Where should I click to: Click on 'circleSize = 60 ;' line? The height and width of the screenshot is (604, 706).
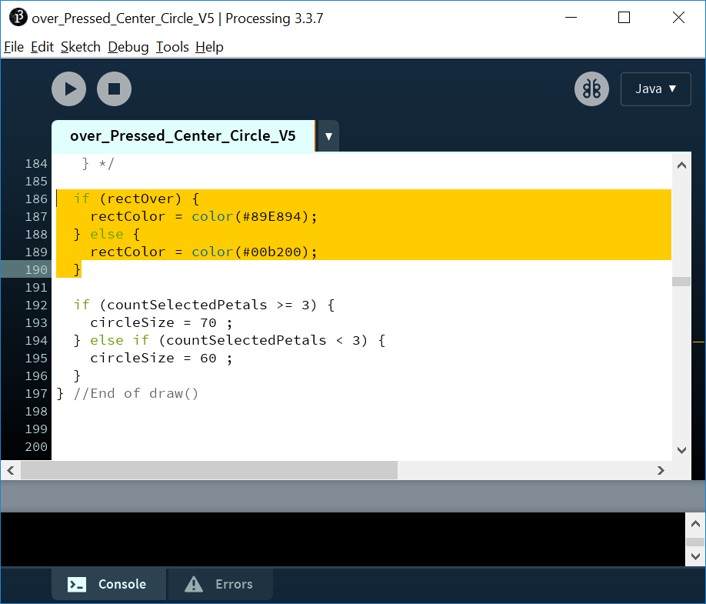pyautogui.click(x=161, y=359)
